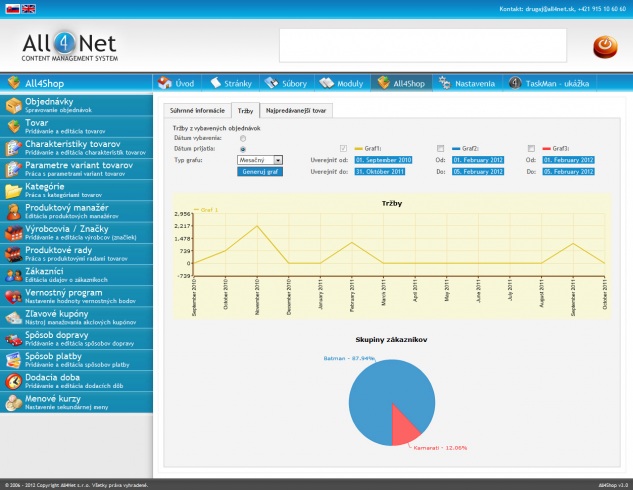633x490 pixels.
Task: Open Graf1 Uverejniť od date picker
Action: click(376, 160)
